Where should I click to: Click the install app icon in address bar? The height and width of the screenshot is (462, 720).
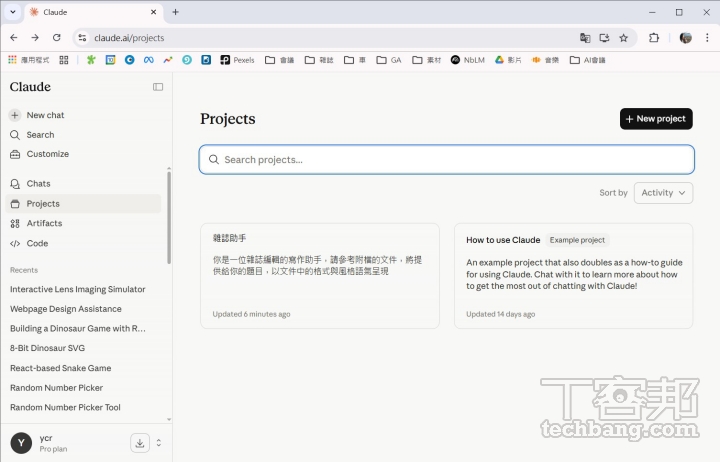point(604,38)
